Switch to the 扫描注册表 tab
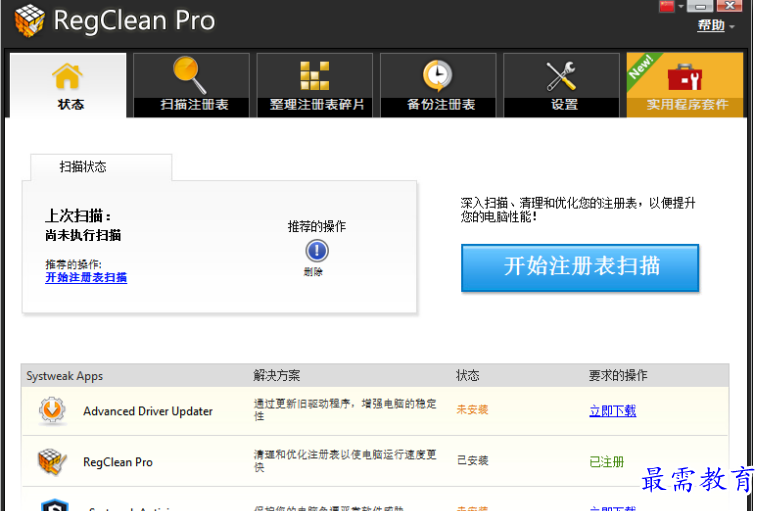This screenshot has width=763, height=511. pos(191,85)
